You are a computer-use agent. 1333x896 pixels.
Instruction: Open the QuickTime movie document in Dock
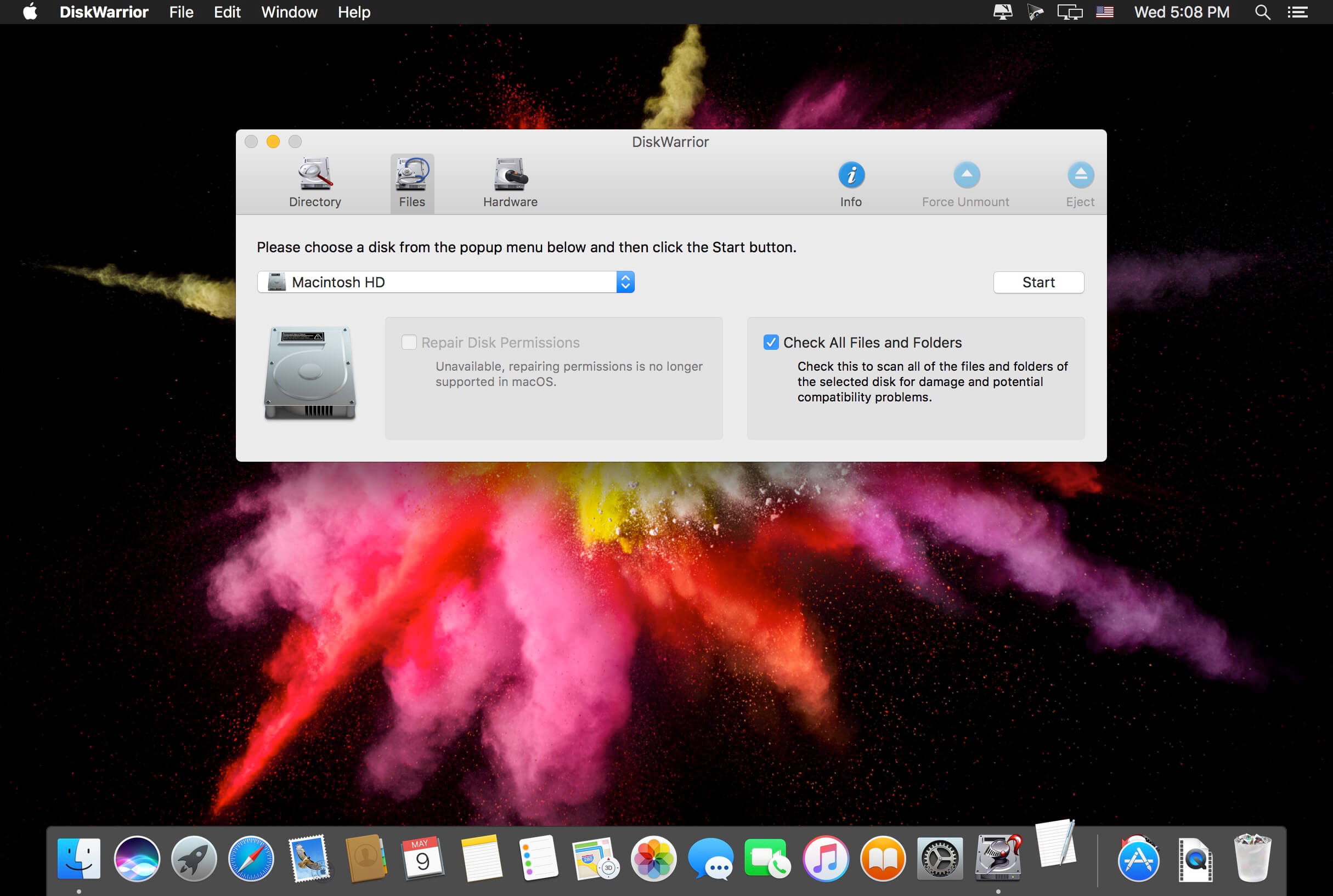(1195, 859)
